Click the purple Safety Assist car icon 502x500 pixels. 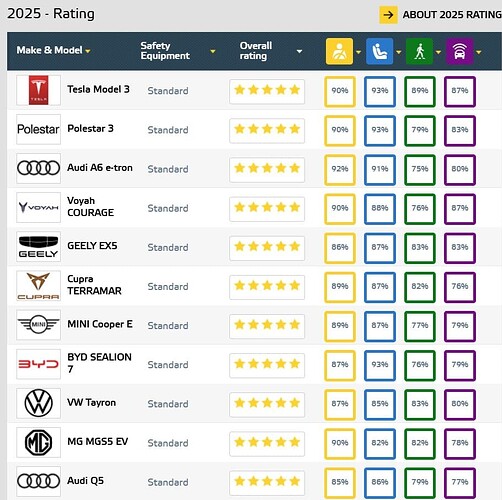[x=459, y=51]
